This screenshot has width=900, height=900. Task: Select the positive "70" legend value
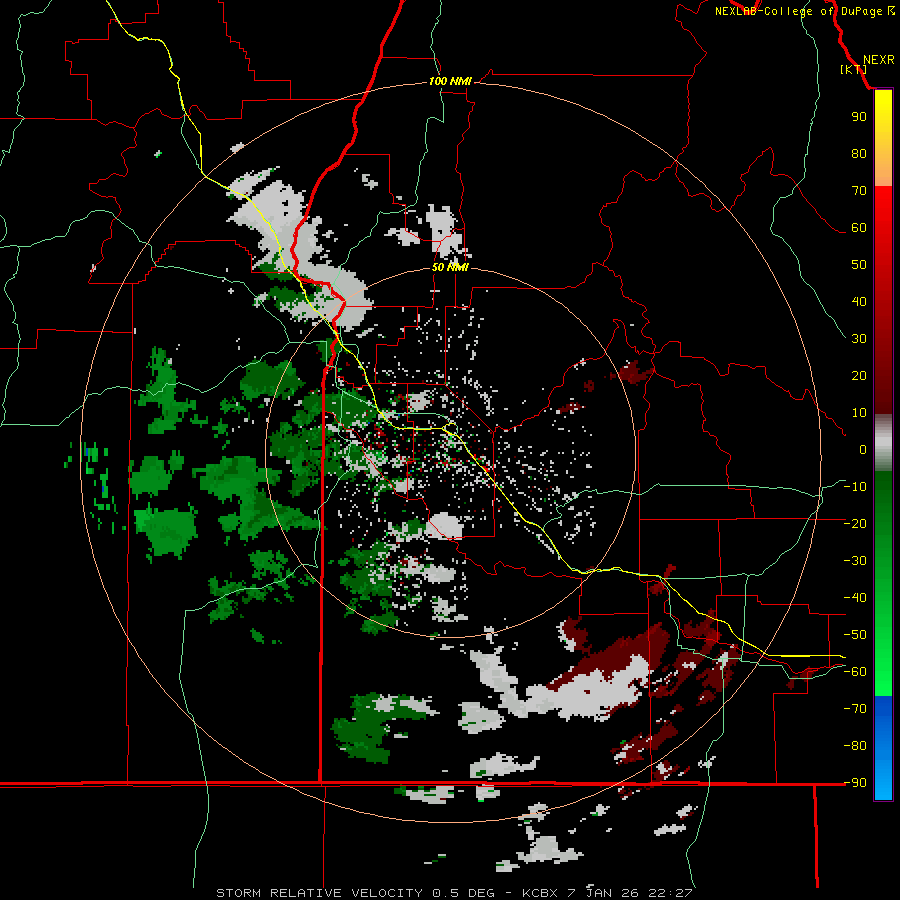[x=859, y=191]
